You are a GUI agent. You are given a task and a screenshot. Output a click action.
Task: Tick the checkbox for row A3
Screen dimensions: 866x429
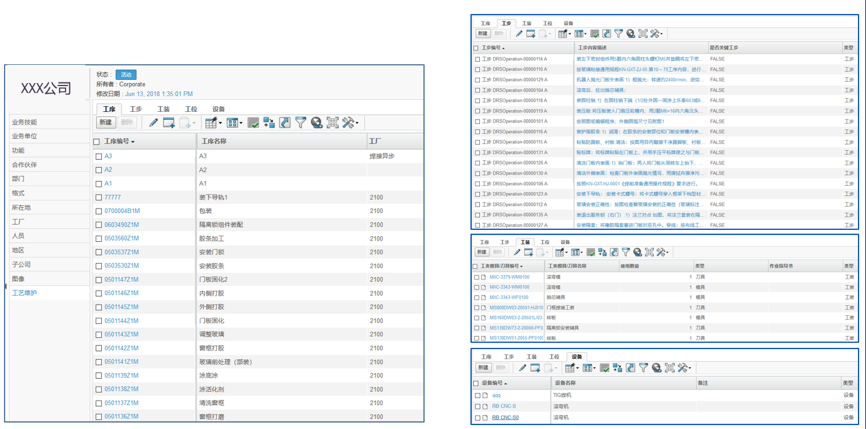[98, 157]
